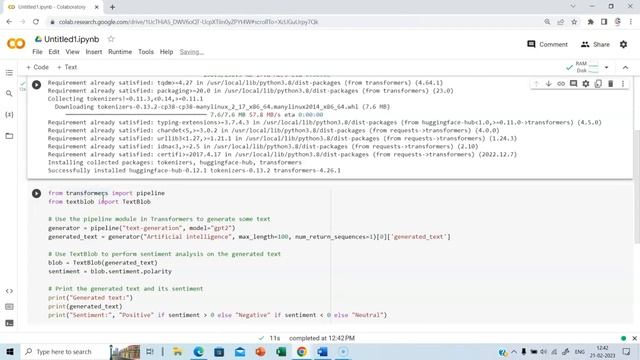Screen dimensions: 640x360
Task: Open Microsoft Edge from taskbar
Action: [x=198, y=351]
